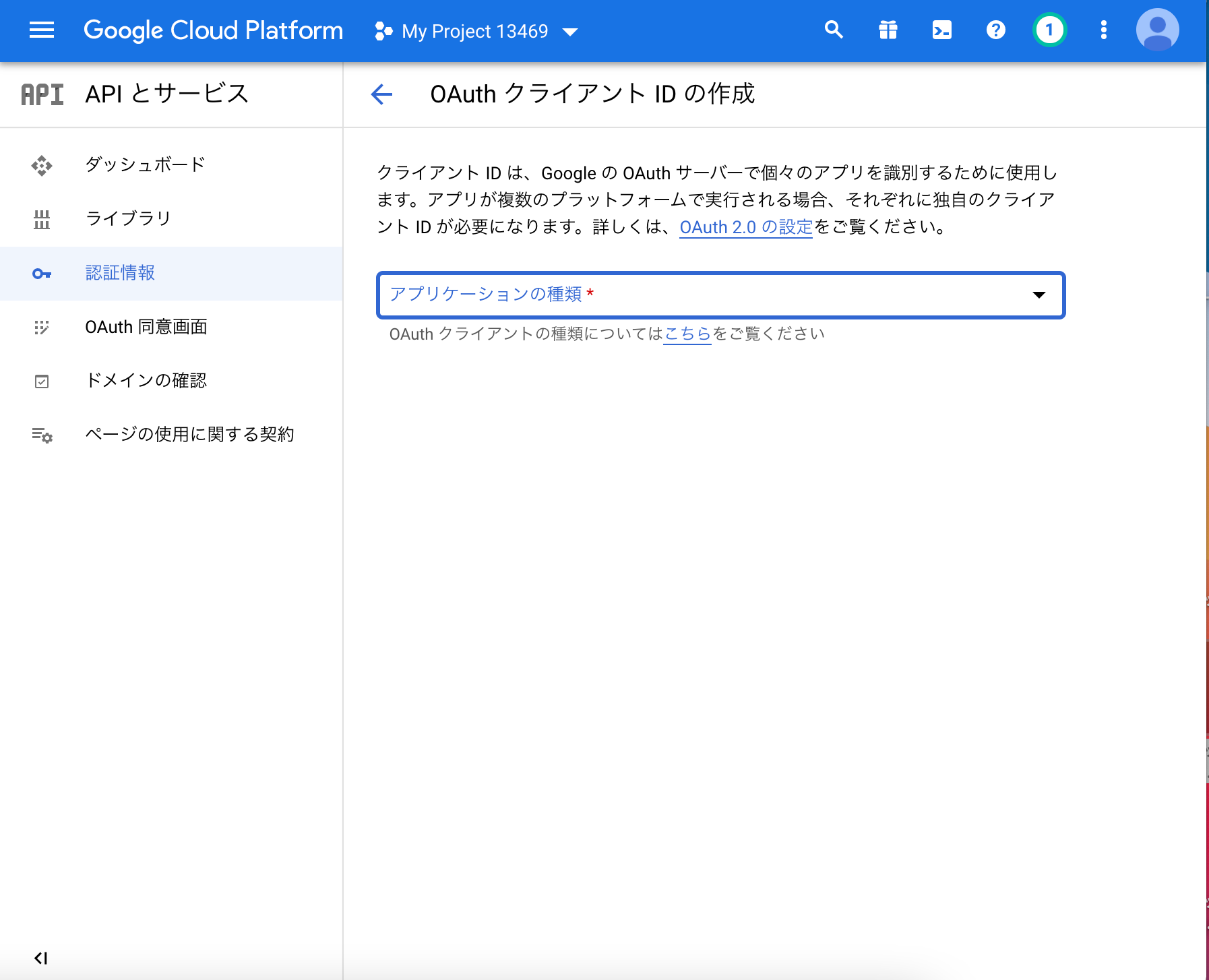The width and height of the screenshot is (1209, 980).
Task: Open the navigation hamburger menu
Action: tap(42, 30)
